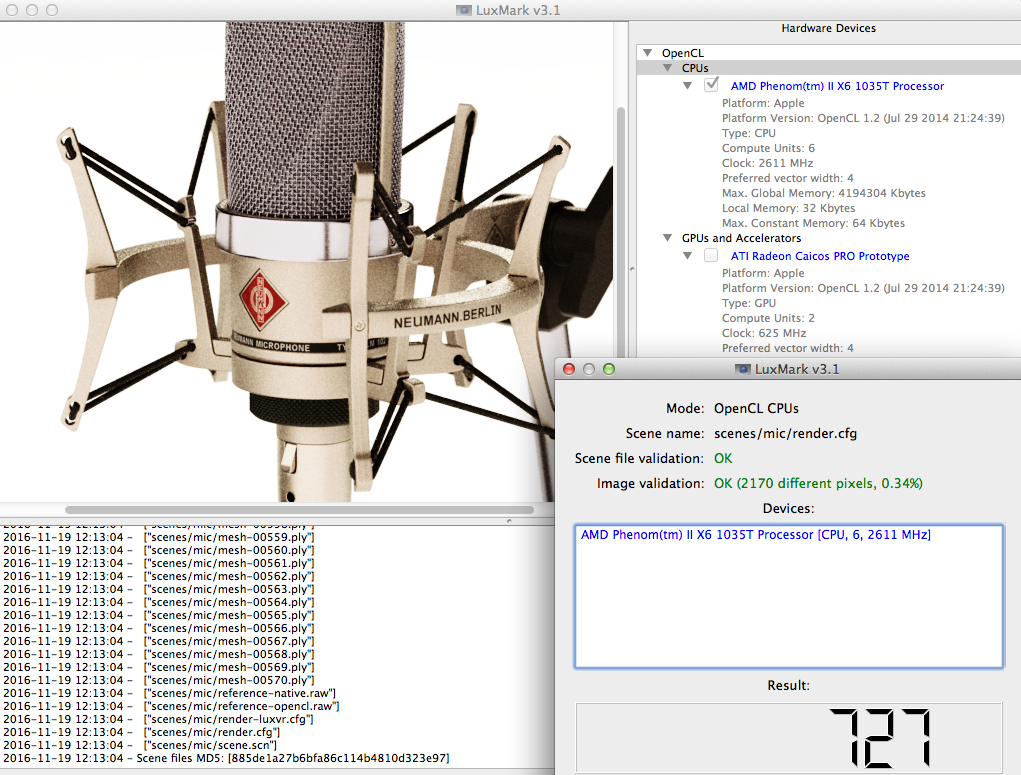Select GPUs and Accelerators row
The image size is (1021, 775).
pyautogui.click(x=741, y=238)
